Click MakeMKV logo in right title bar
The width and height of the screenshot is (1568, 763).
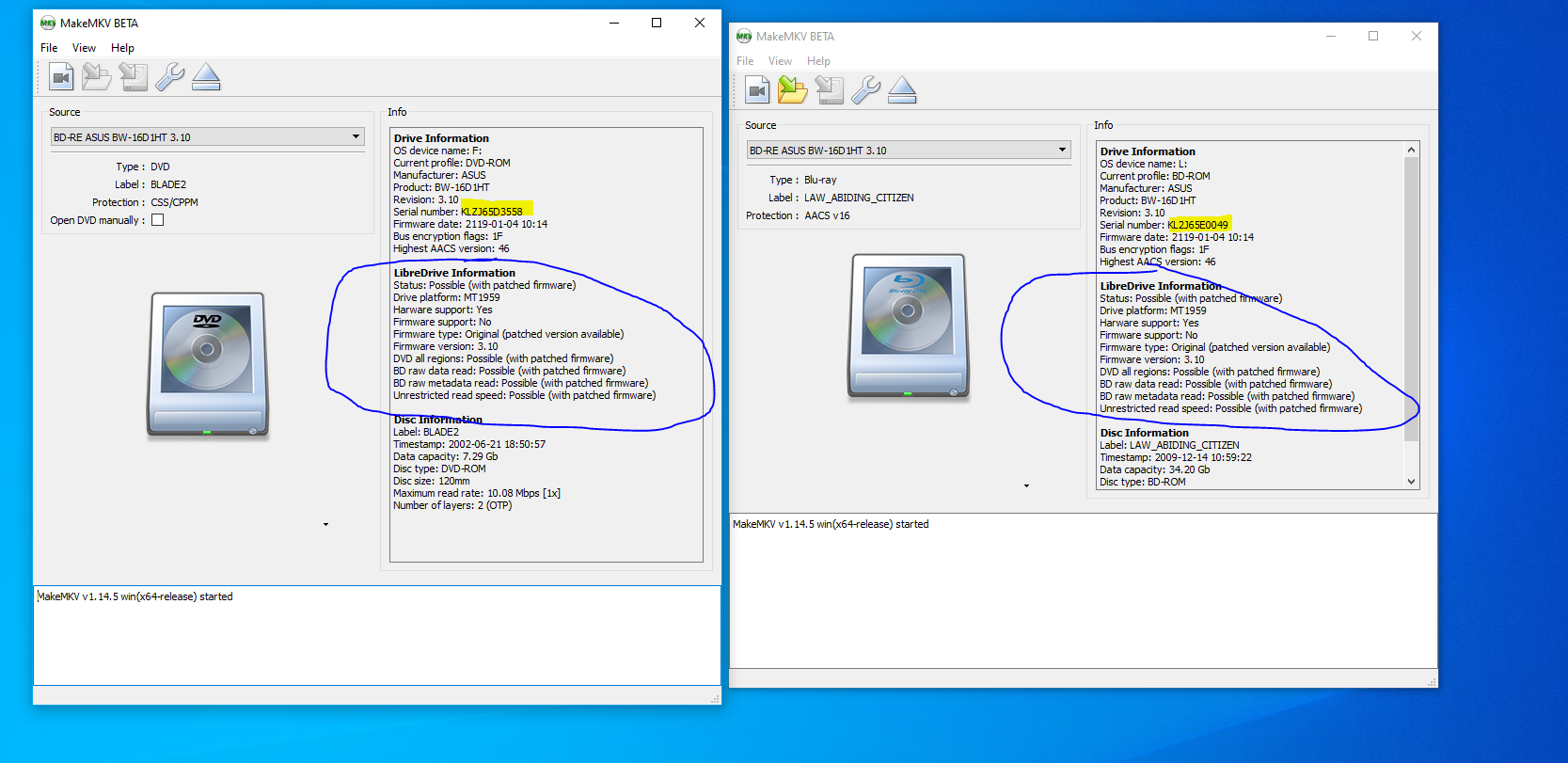click(x=744, y=37)
